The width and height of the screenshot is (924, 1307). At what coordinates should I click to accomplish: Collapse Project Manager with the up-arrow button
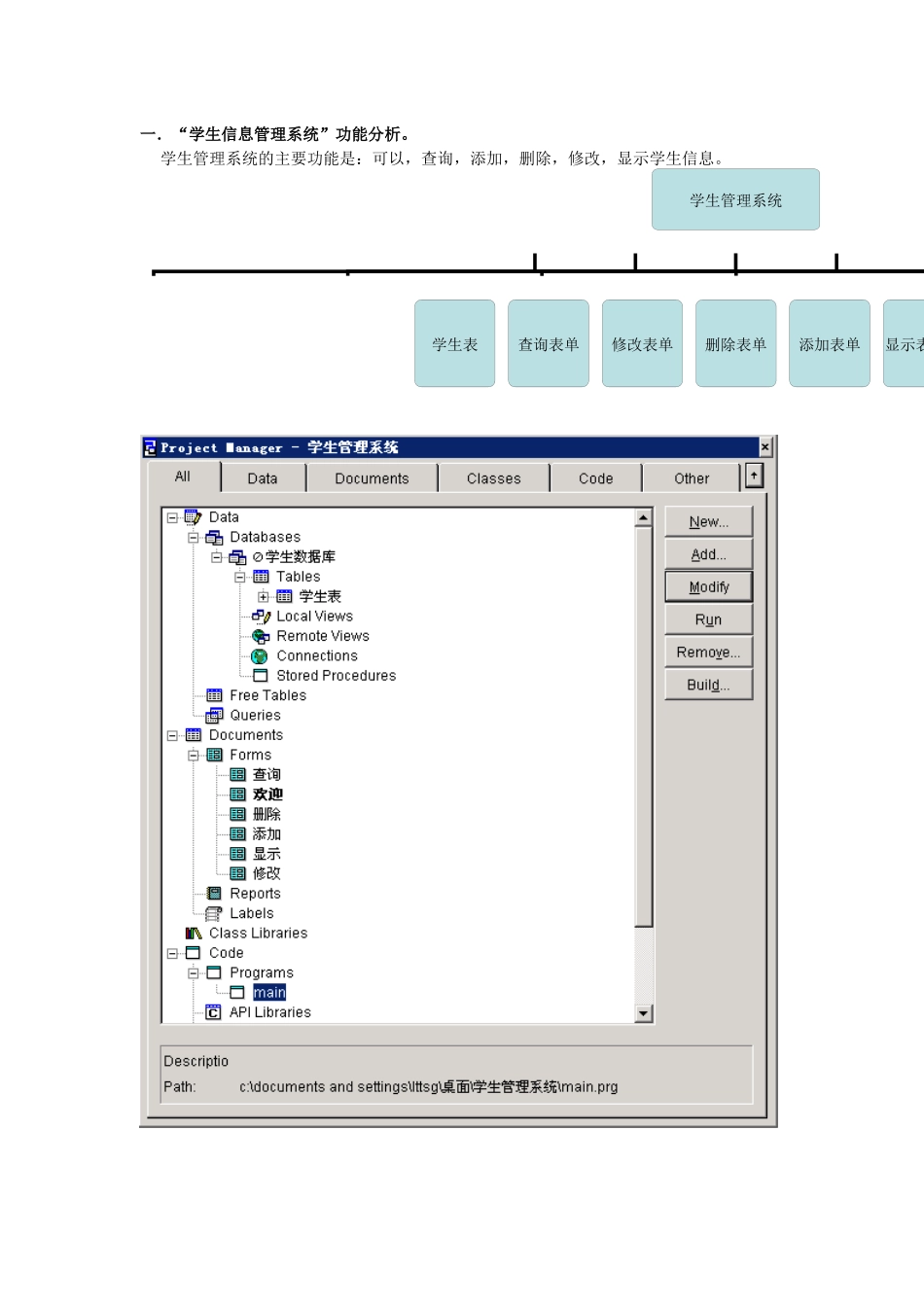click(x=754, y=476)
